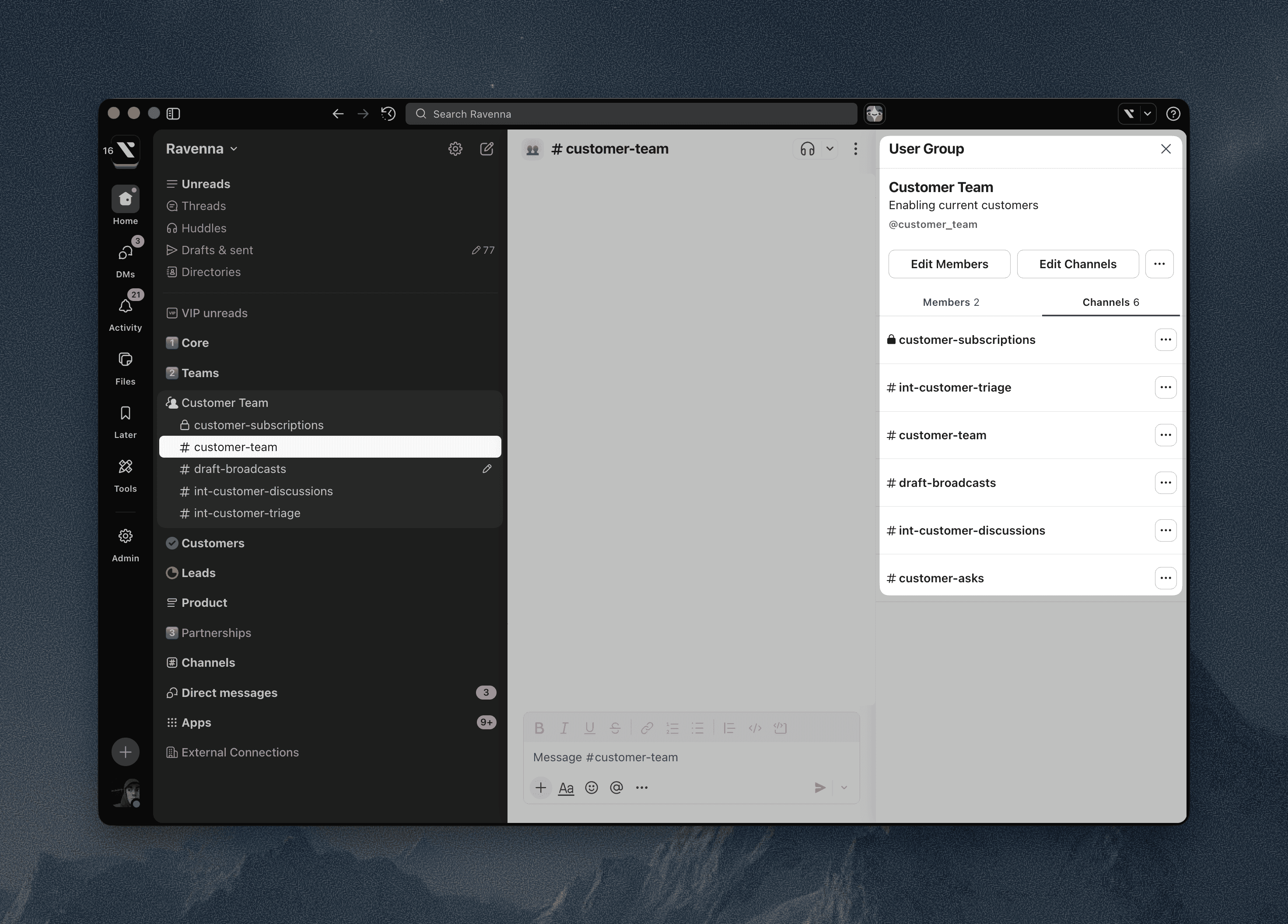Click the Edit Channels button
Image resolution: width=1288 pixels, height=924 pixels.
1077,264
